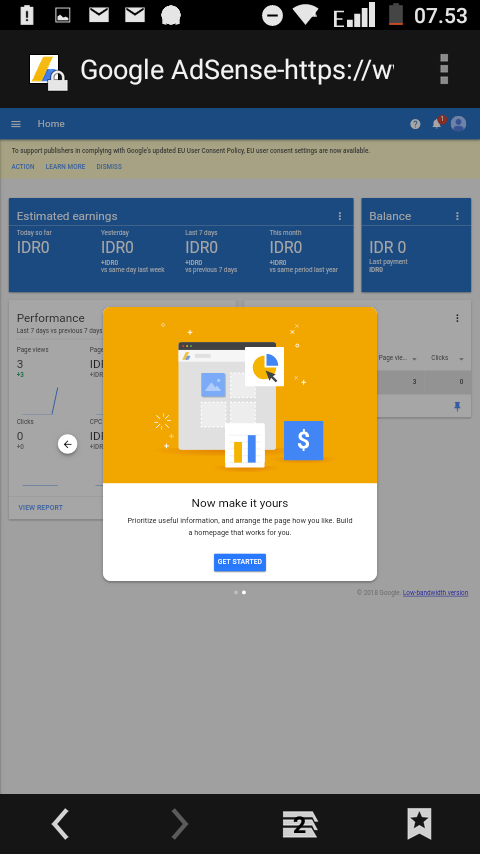The height and width of the screenshot is (854, 480).
Task: Click LEARN MORE in consent banner
Action: click(65, 167)
